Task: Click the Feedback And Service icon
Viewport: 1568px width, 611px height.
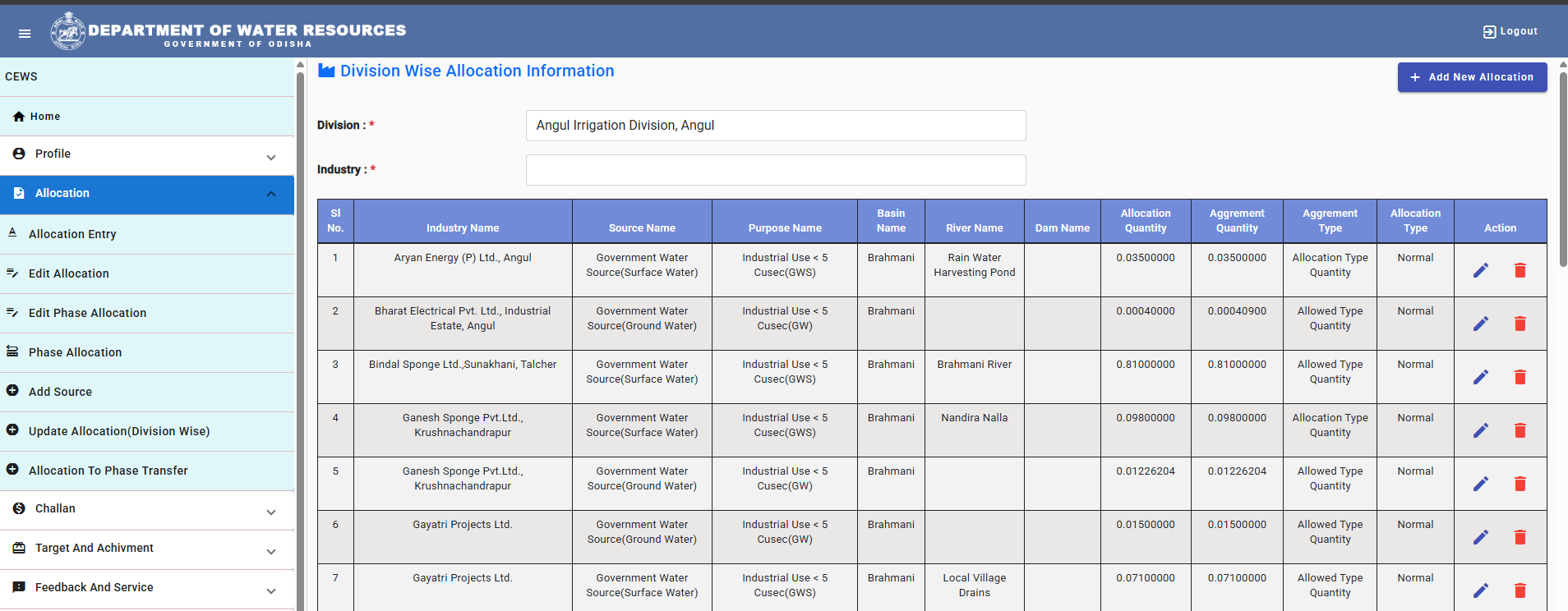Action: [x=19, y=587]
